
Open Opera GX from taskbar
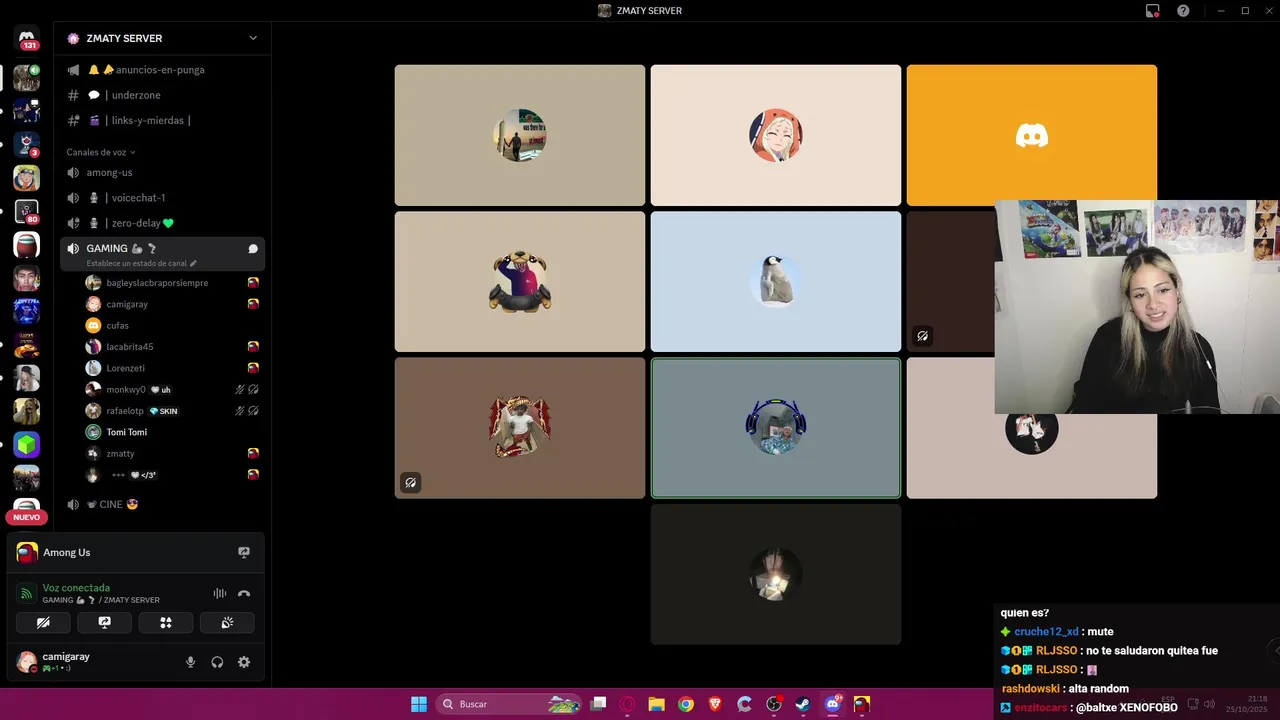click(x=628, y=704)
